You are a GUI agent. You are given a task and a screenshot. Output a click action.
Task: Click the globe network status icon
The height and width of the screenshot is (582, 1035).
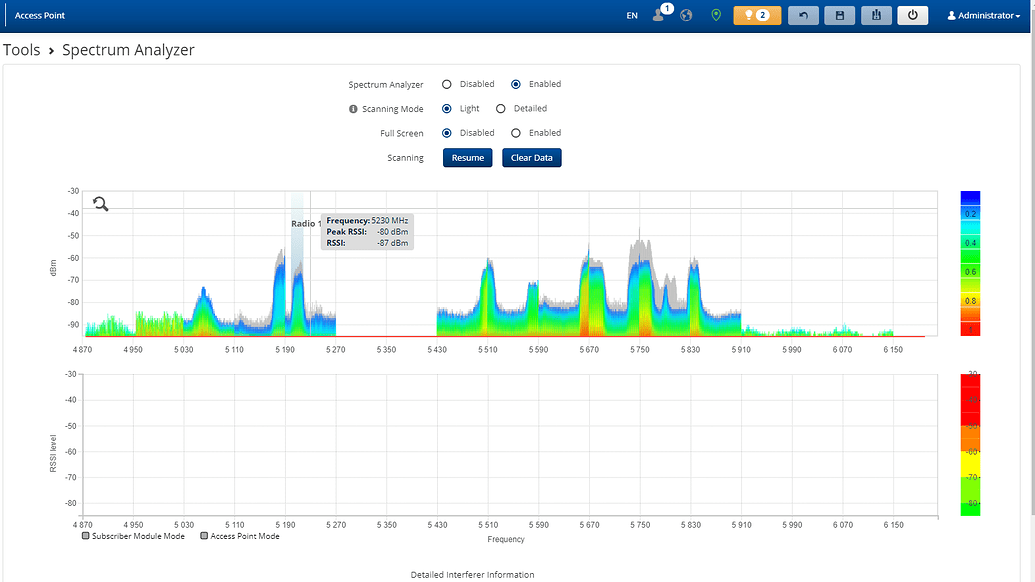(686, 16)
